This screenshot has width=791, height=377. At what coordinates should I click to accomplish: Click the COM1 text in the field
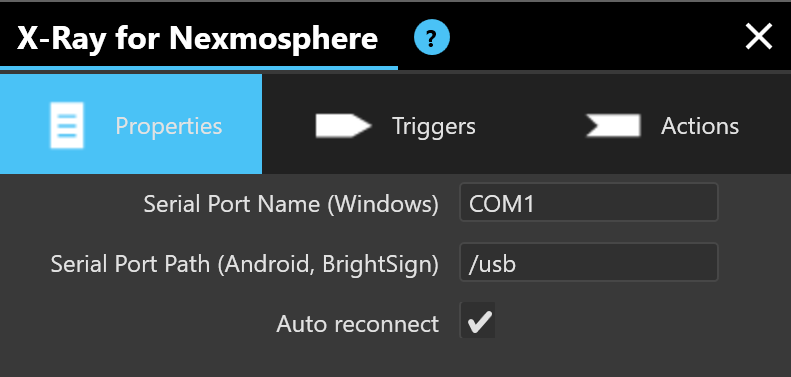point(501,204)
